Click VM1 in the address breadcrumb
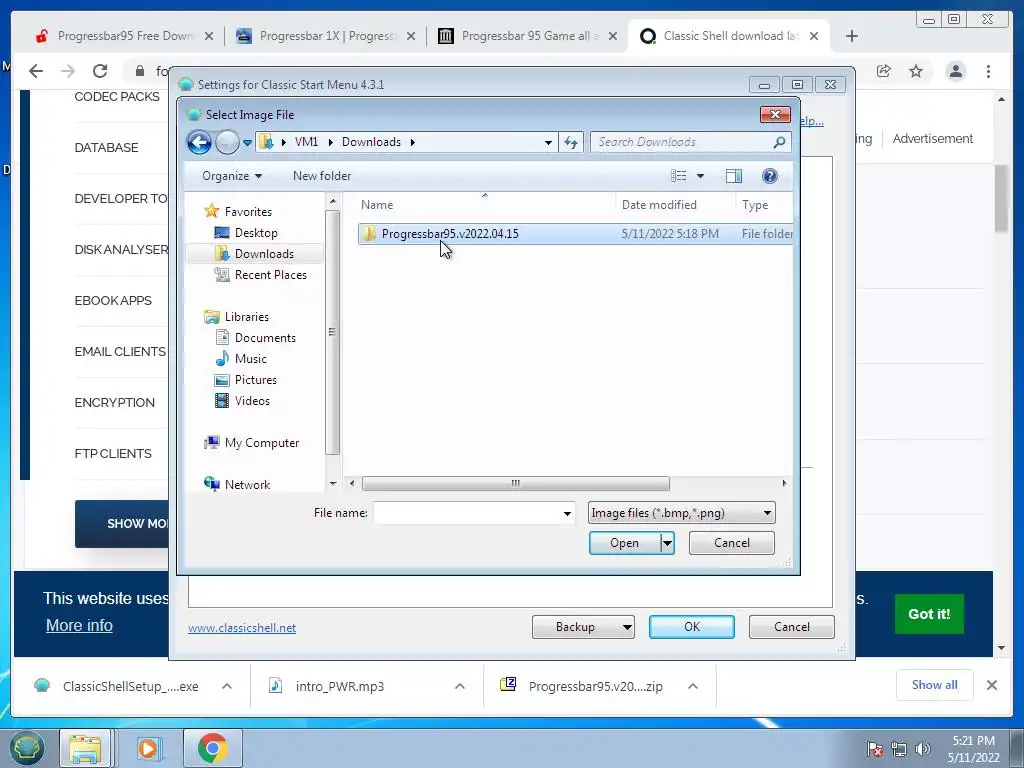 pos(306,142)
